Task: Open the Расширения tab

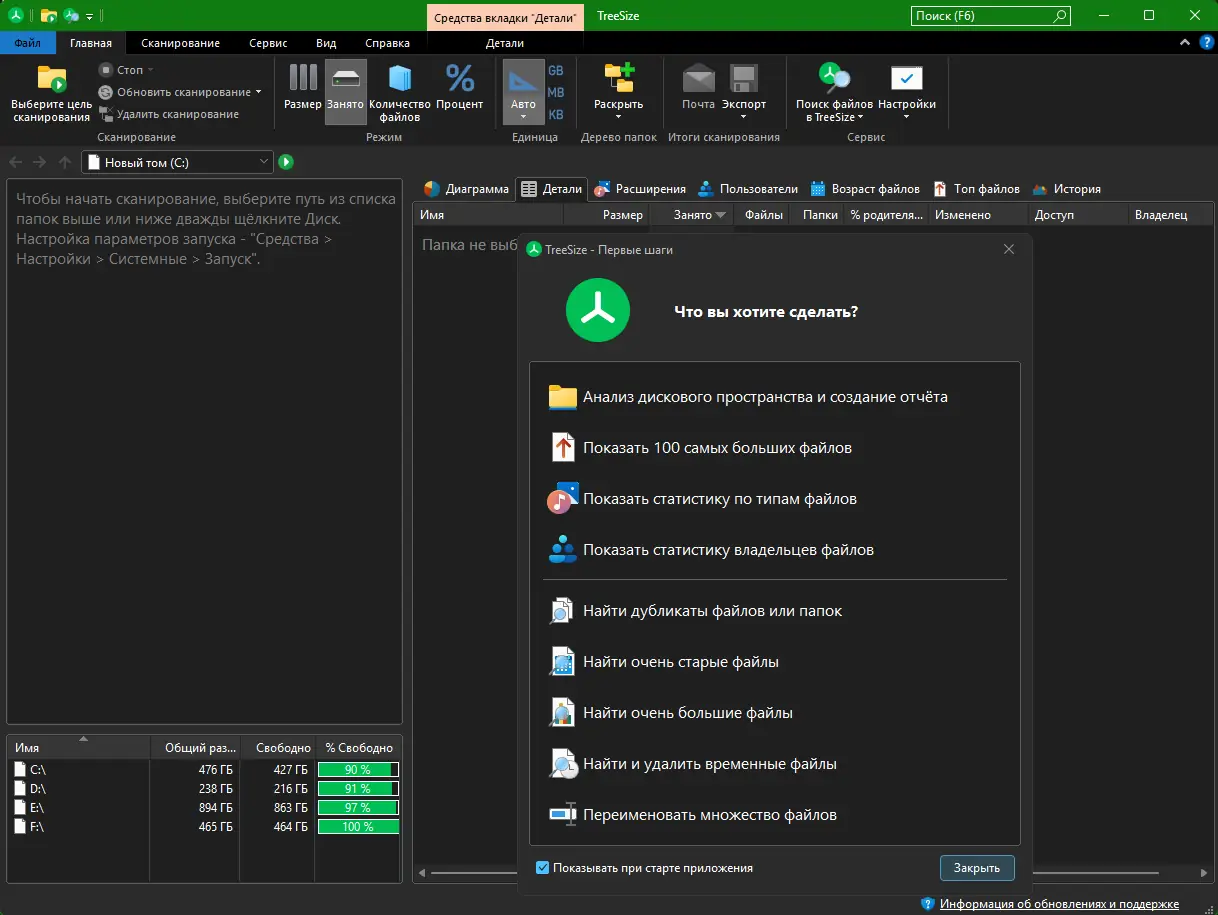Action: 640,188
